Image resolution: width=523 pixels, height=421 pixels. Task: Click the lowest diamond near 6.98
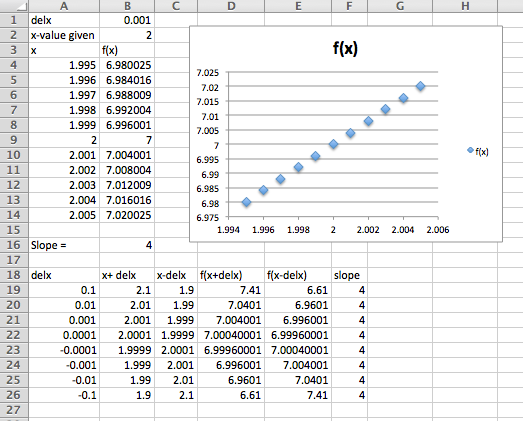click(x=246, y=202)
